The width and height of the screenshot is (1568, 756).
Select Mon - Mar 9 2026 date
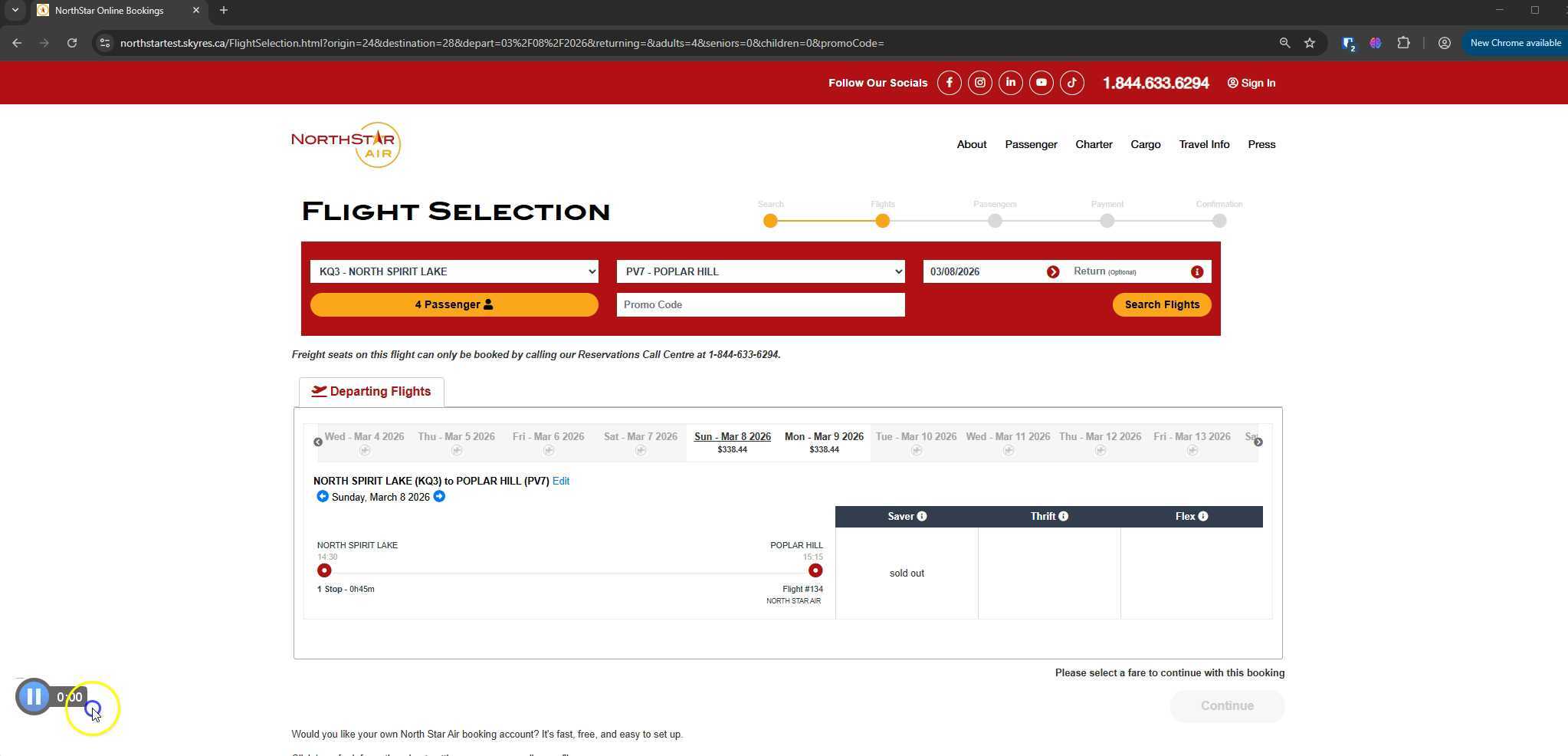(x=824, y=442)
